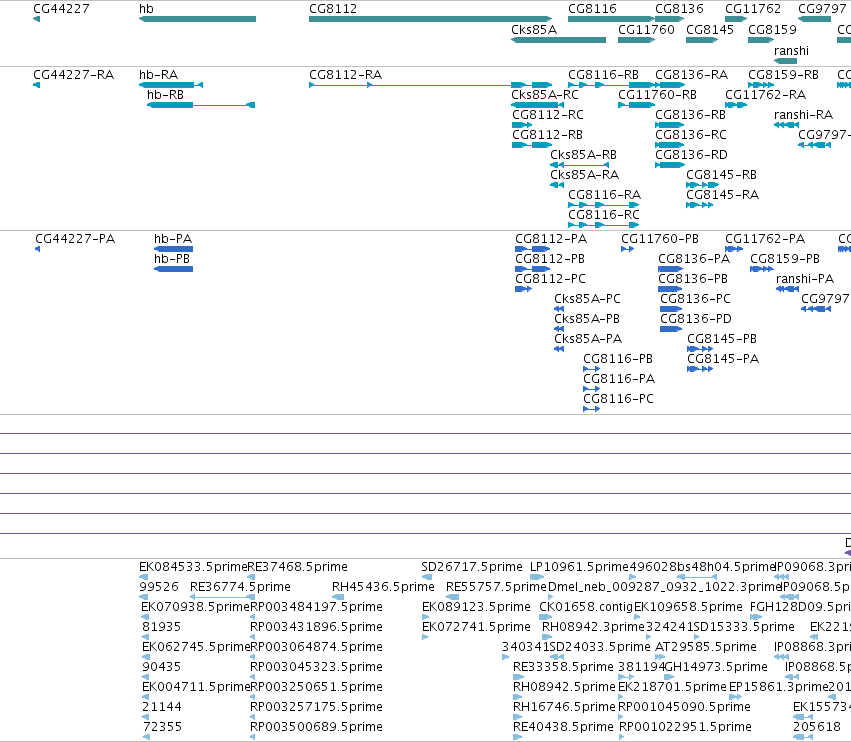Select EST label RH08942.3prime
The image size is (851, 742).
click(593, 627)
